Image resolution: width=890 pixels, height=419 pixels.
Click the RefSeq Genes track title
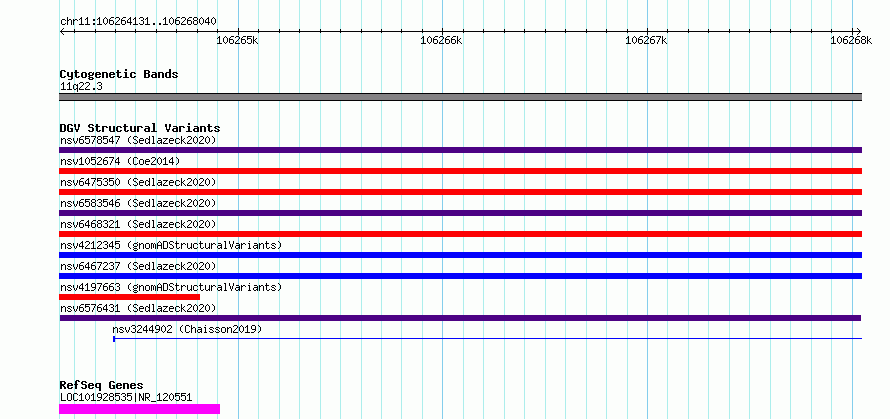[x=101, y=386]
